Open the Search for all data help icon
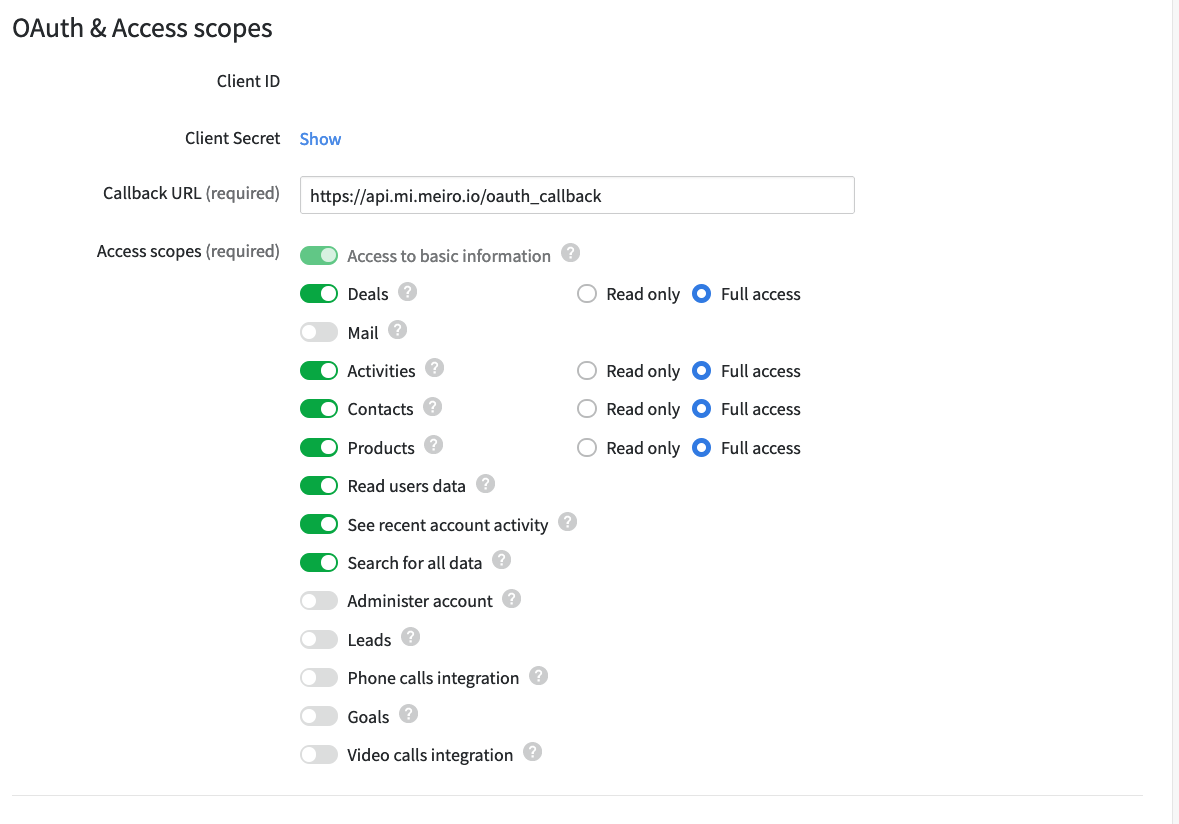The height and width of the screenshot is (824, 1179). point(502,561)
